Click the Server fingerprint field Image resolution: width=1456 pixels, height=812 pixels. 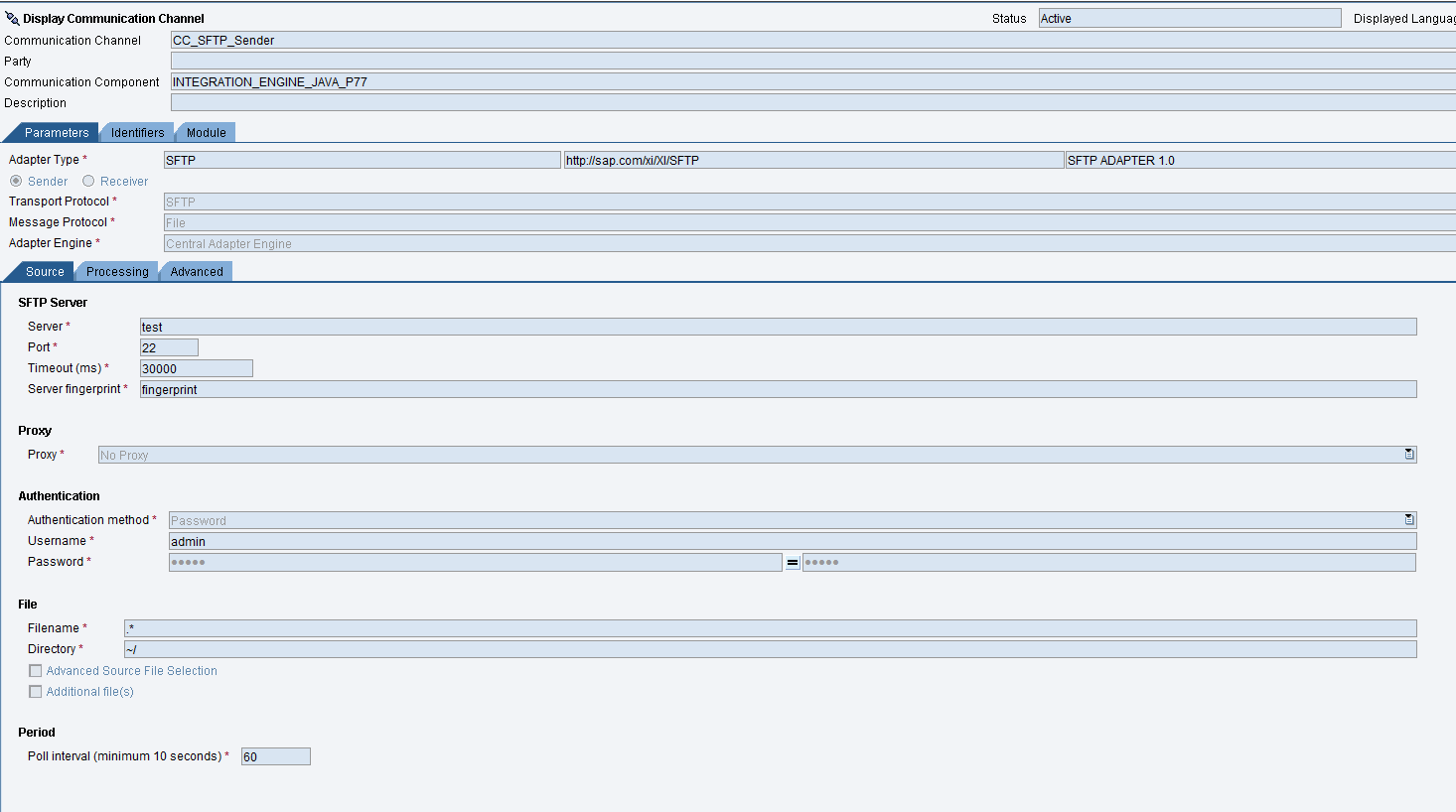coord(779,389)
